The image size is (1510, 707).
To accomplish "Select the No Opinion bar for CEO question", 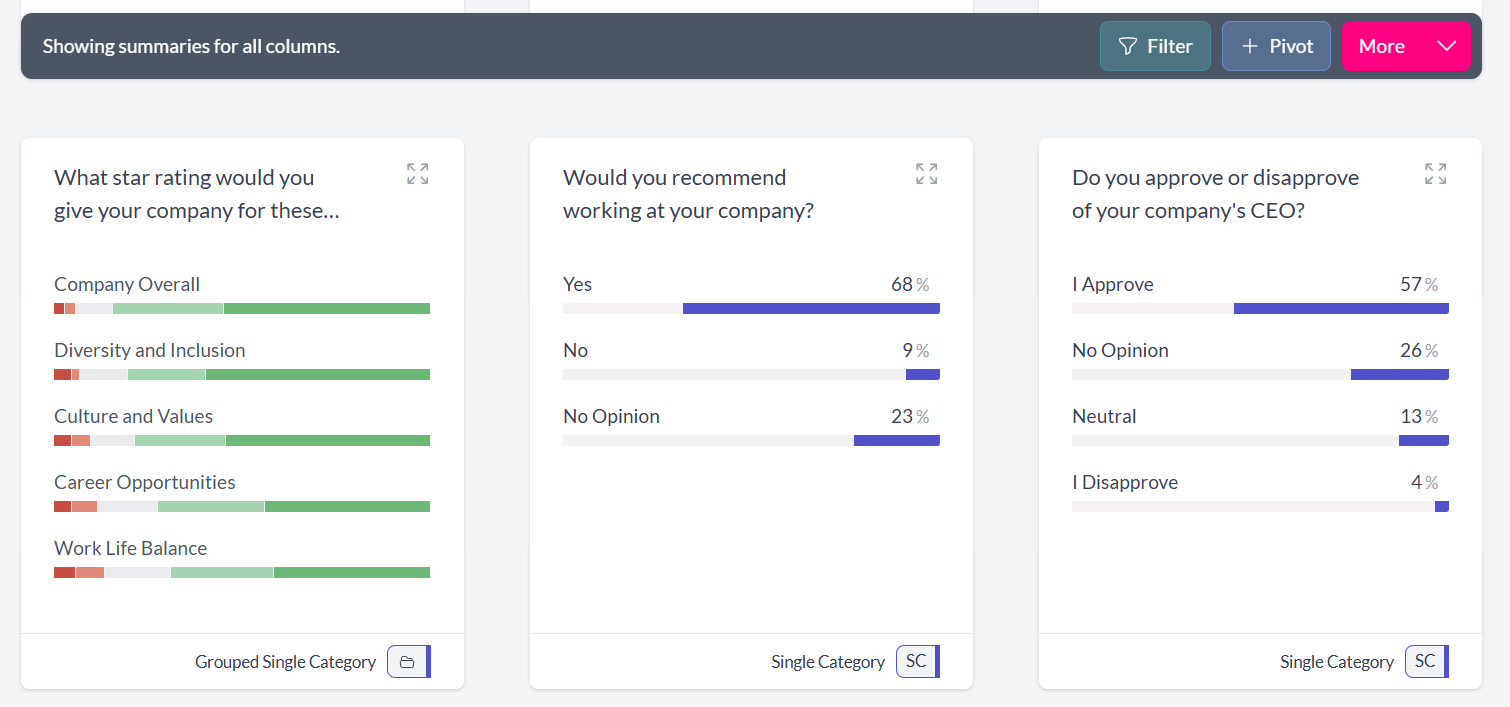I will [x=1260, y=375].
